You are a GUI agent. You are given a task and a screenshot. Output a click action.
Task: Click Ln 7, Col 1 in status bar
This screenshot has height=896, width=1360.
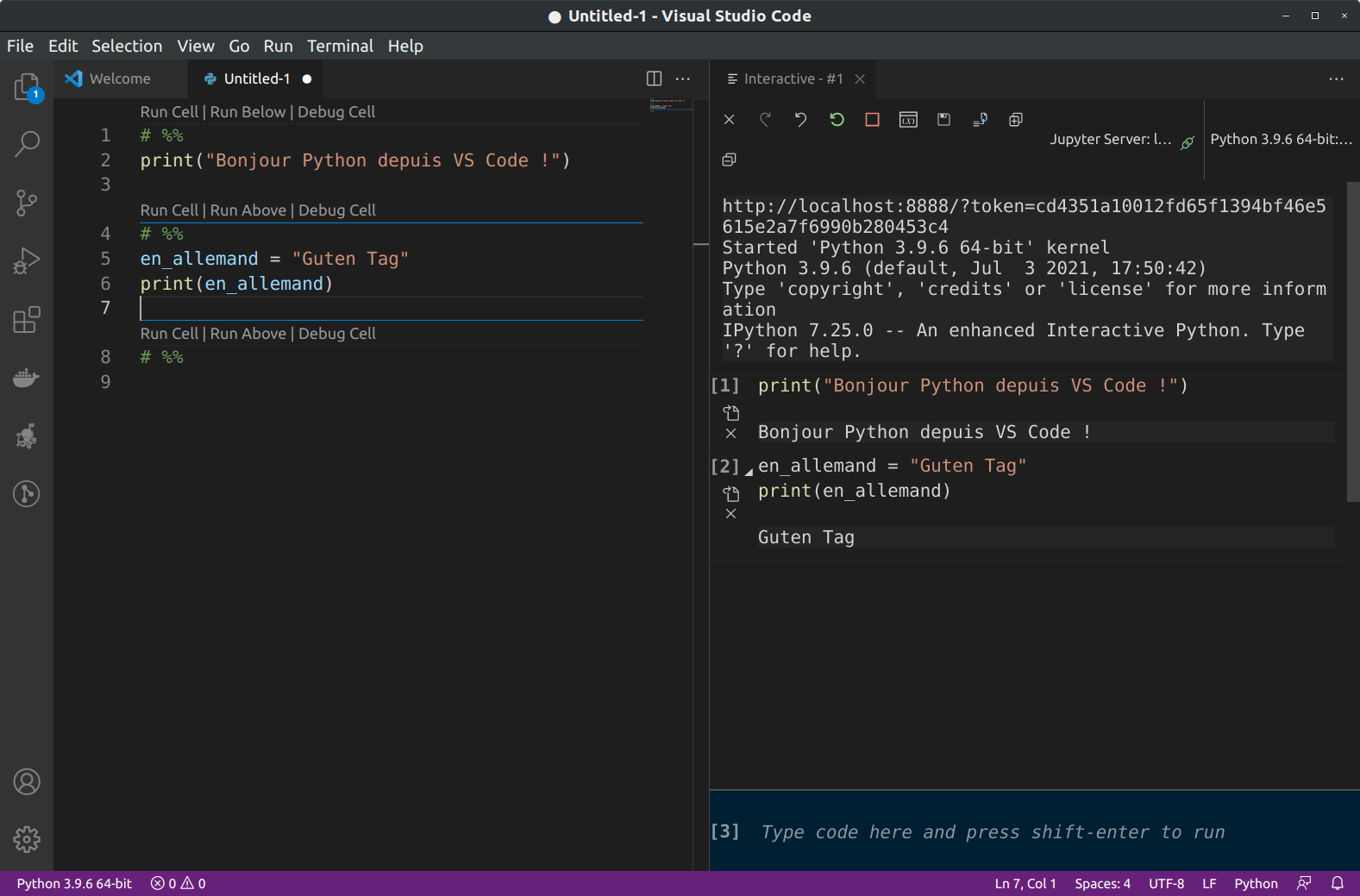[1025, 883]
